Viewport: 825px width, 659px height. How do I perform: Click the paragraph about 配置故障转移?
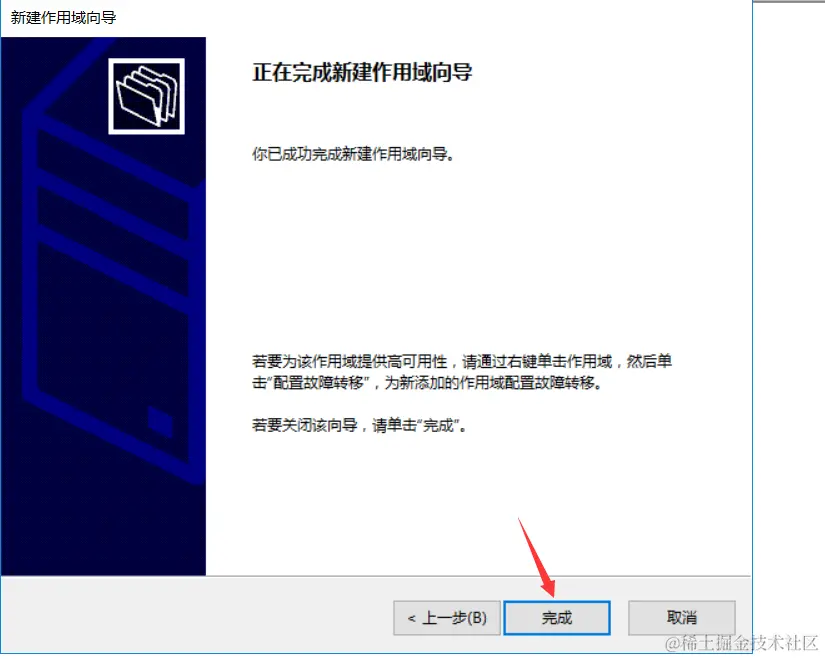point(462,372)
